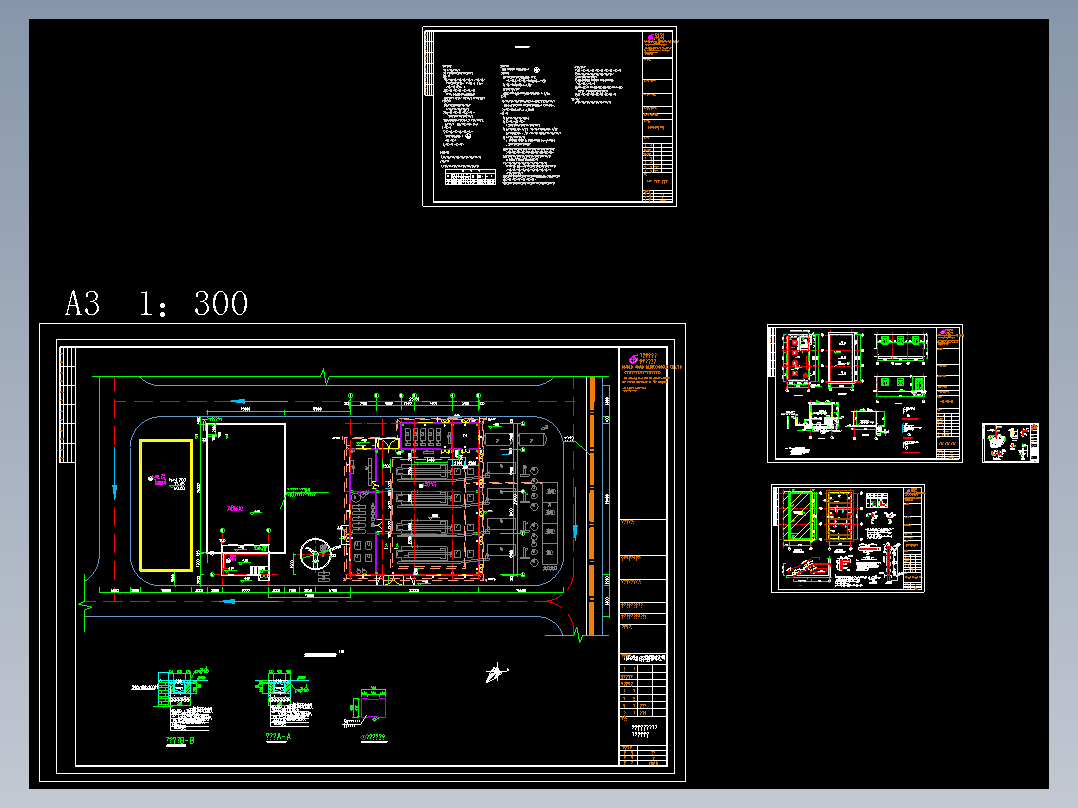This screenshot has width=1078, height=808.
Task: Click the magenta logo in main sheet title block
Action: (x=633, y=359)
